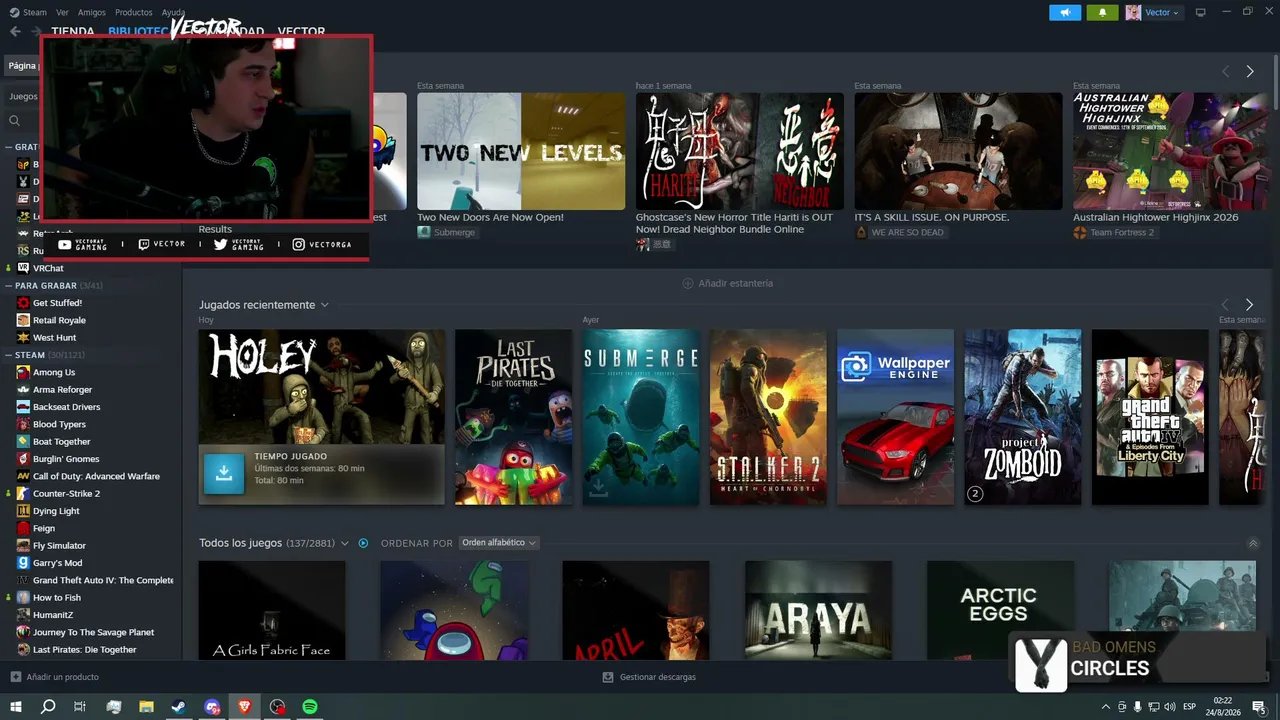Viewport: 1280px width, 720px height.
Task: Collapse the PARA GRABAR collection
Action: pyautogui.click(x=8, y=286)
